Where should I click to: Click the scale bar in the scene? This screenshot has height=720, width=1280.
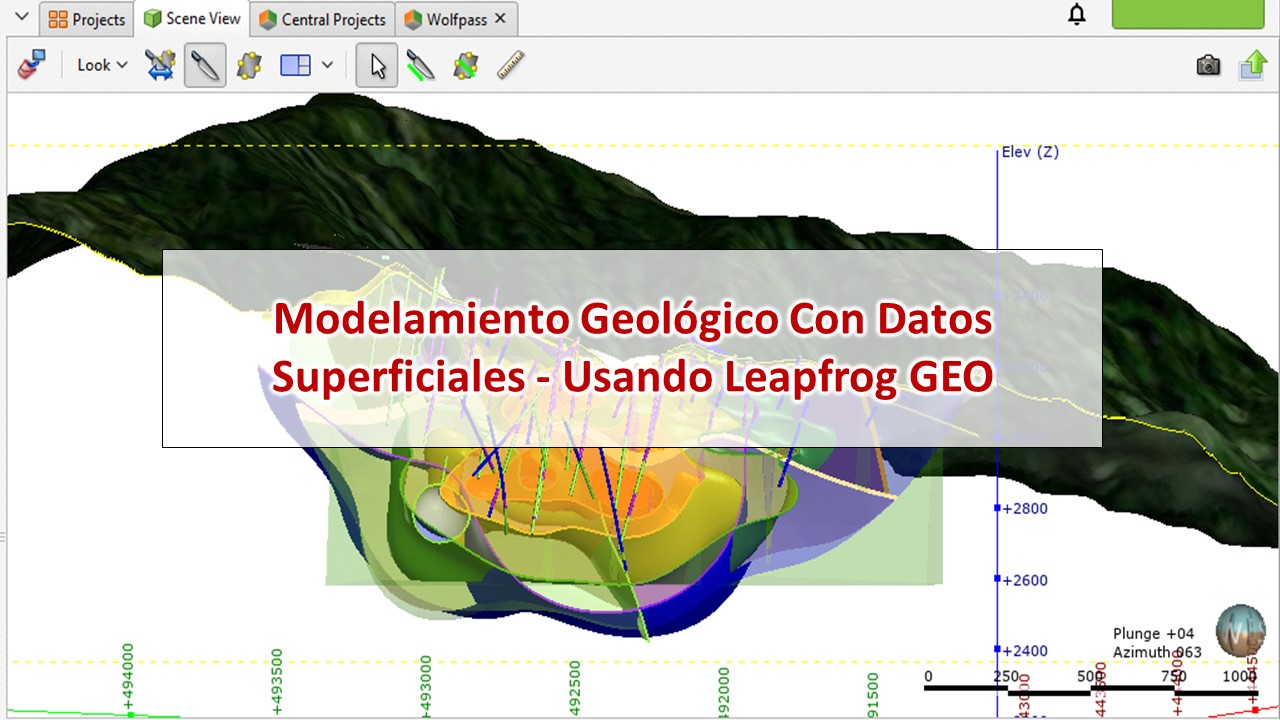tap(1092, 683)
